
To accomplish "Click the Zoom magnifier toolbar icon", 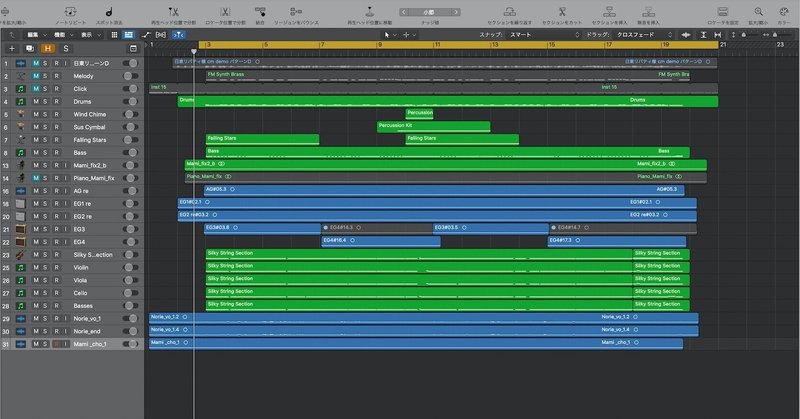I will pyautogui.click(x=759, y=11).
